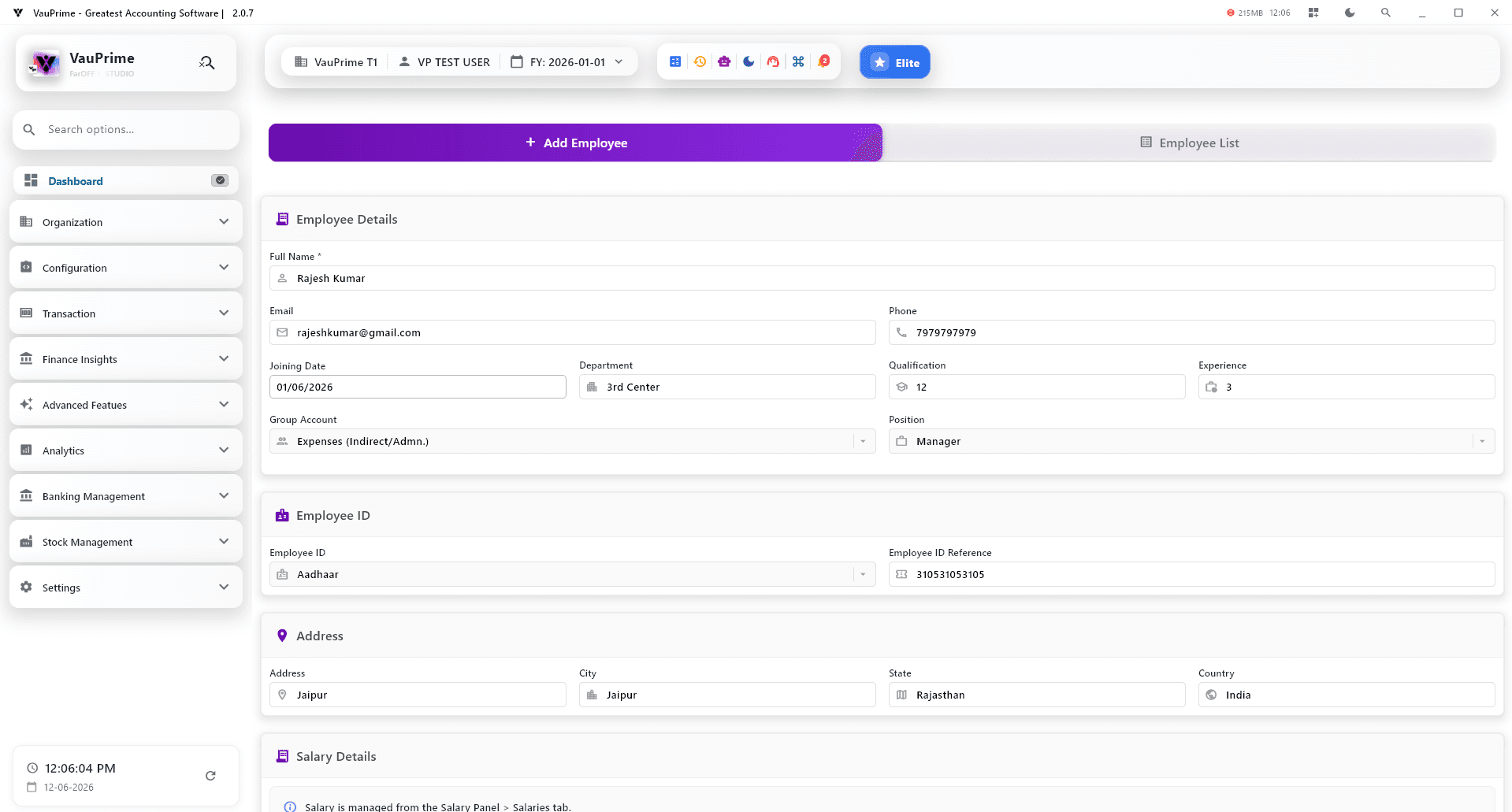Viewport: 1512px width, 812px height.
Task: Click the 12:06:04 PM clock text
Action: tap(80, 768)
